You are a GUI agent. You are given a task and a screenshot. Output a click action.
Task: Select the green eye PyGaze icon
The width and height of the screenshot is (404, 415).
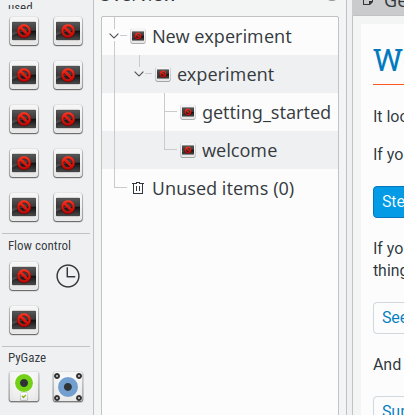[x=24, y=387]
